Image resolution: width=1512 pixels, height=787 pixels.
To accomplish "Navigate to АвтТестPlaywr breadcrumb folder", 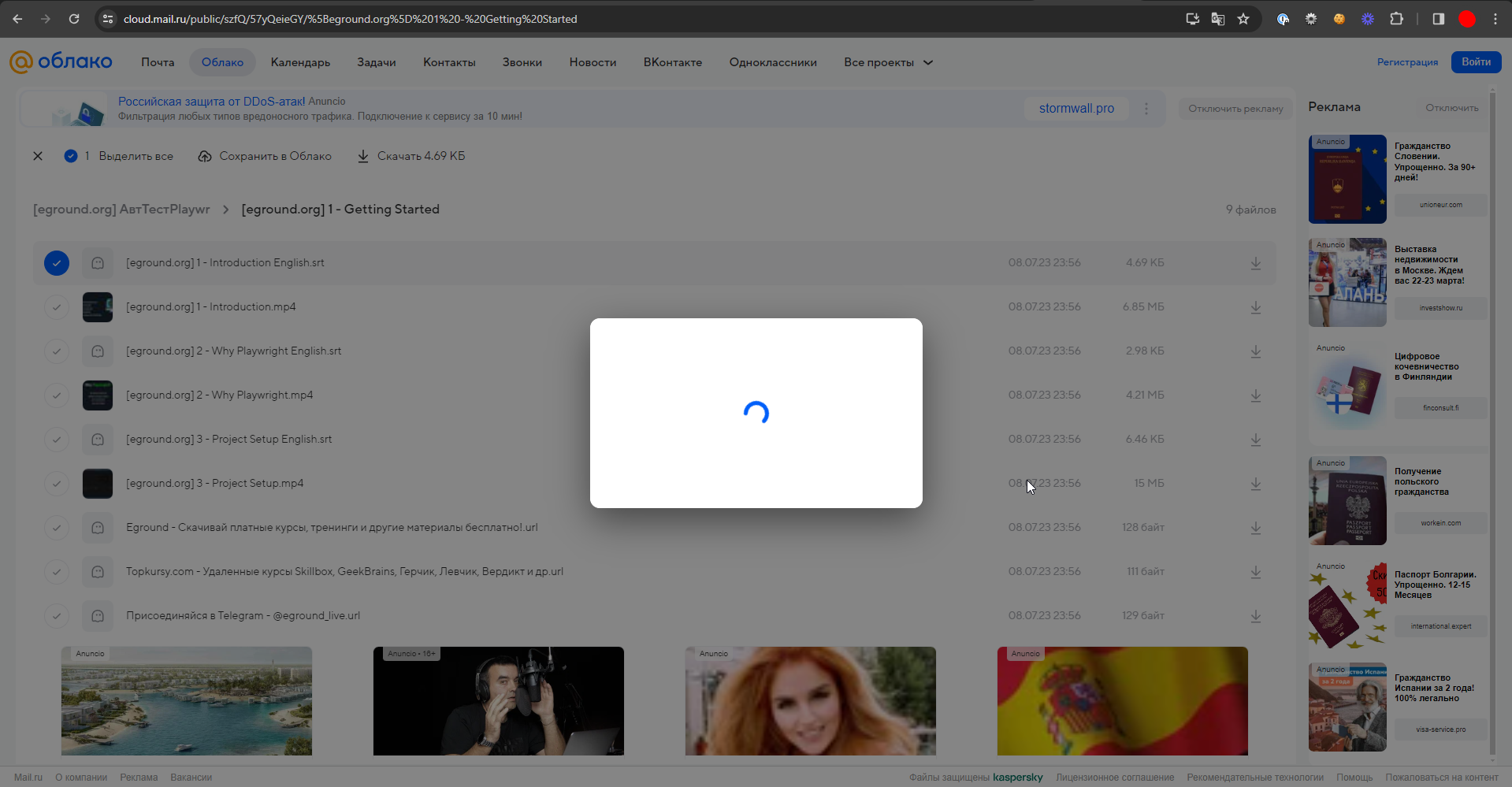I will click(121, 210).
